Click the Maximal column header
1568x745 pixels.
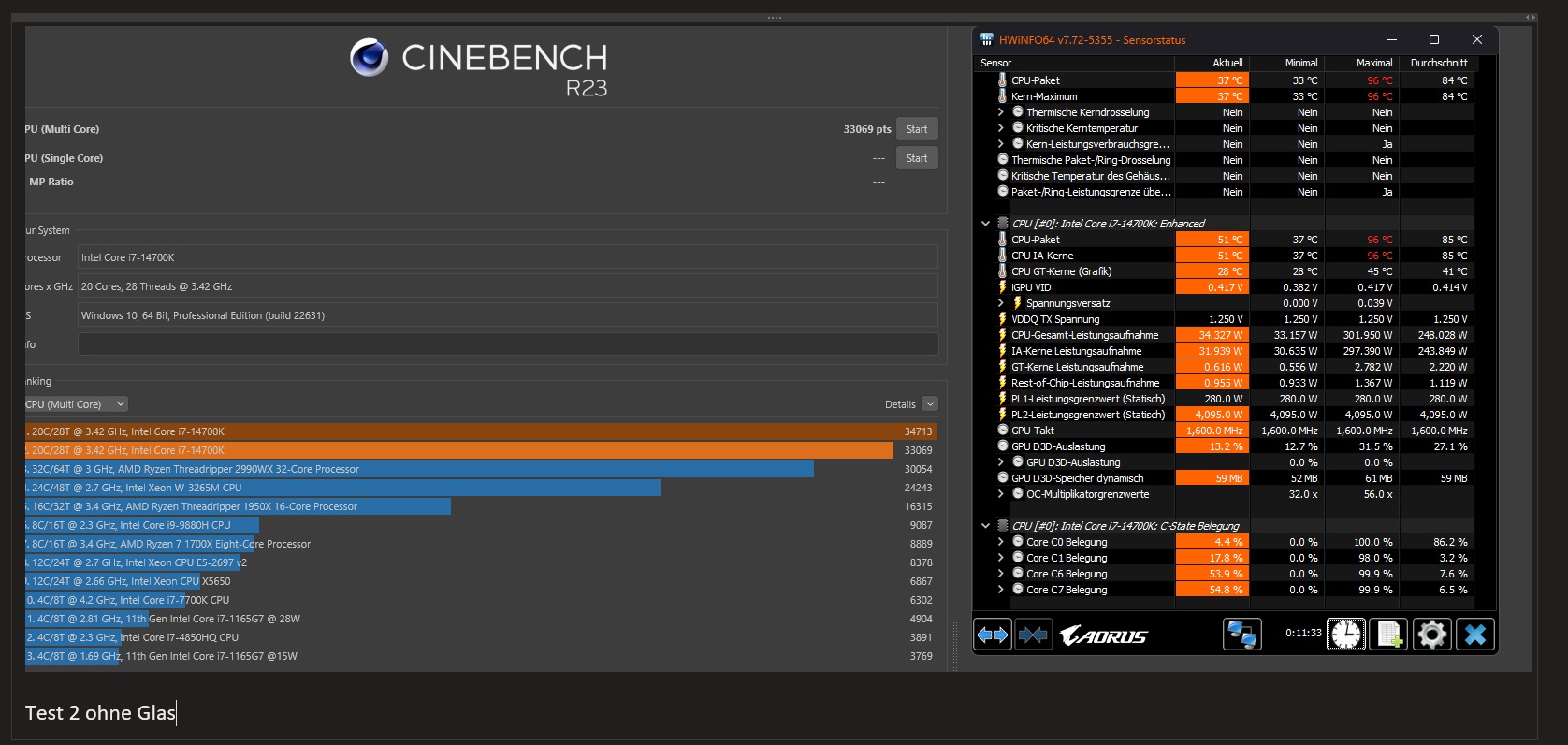pyautogui.click(x=1362, y=63)
